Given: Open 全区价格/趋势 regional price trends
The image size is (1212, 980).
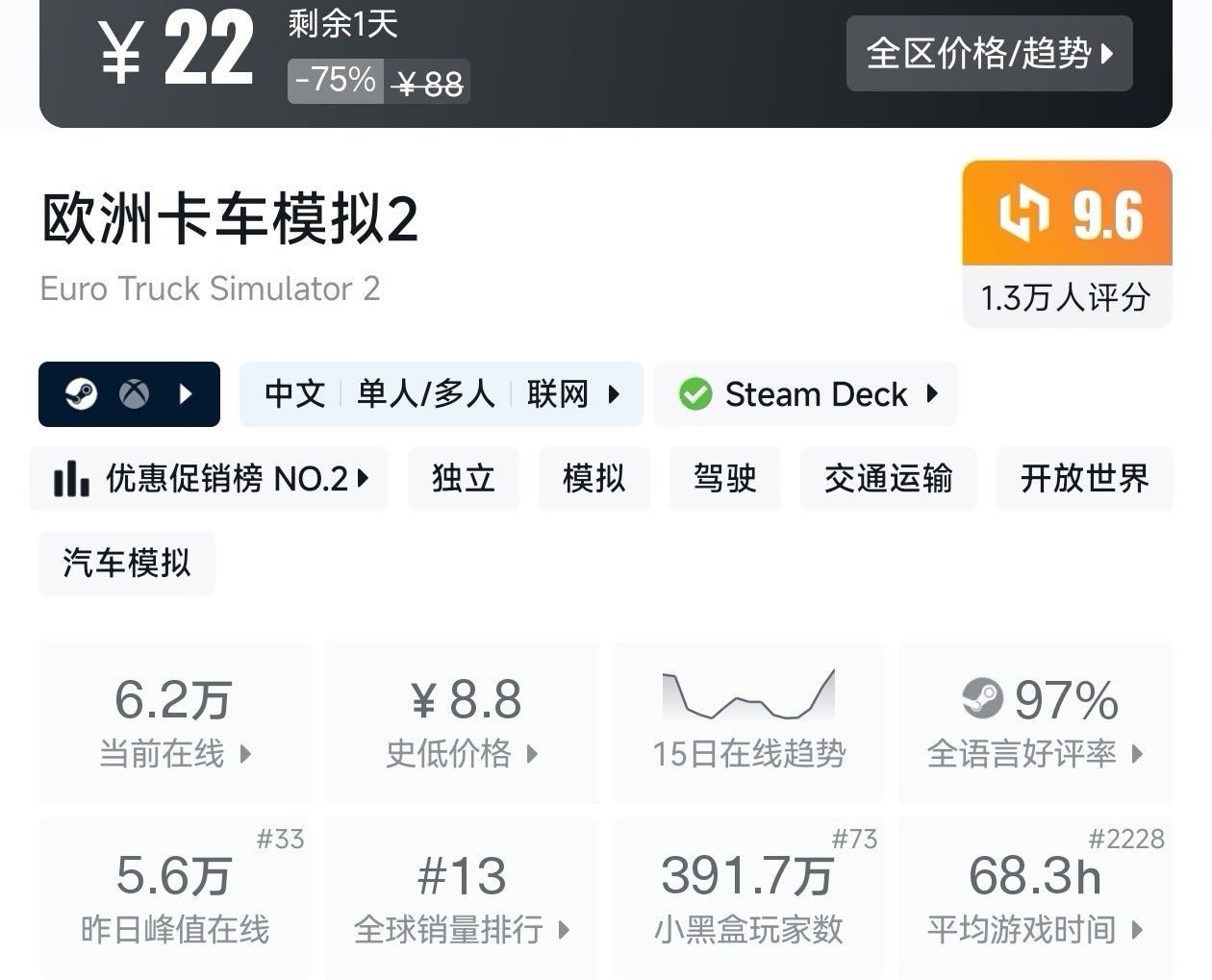Looking at the screenshot, I should coord(989,54).
